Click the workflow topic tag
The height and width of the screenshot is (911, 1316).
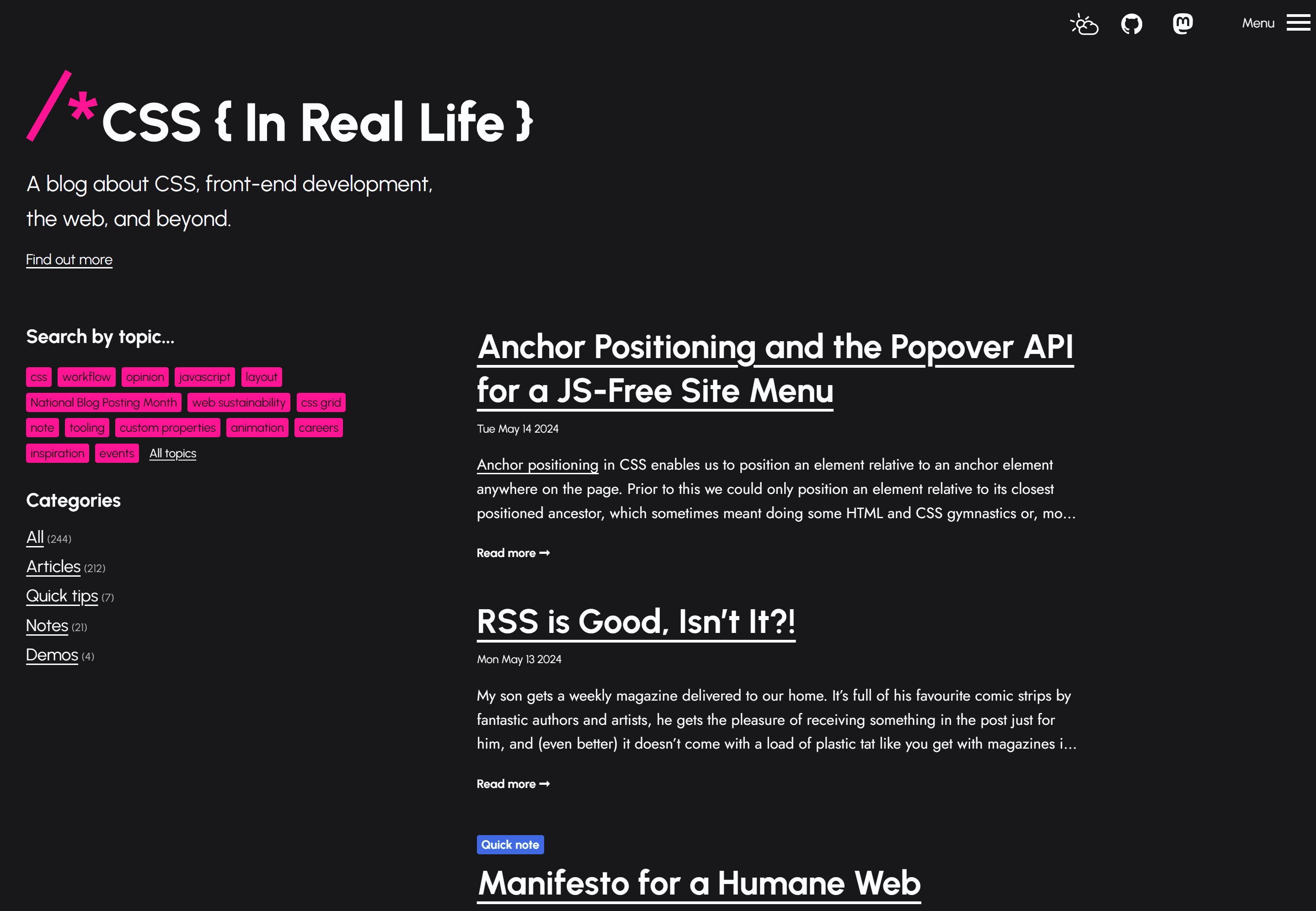point(85,377)
